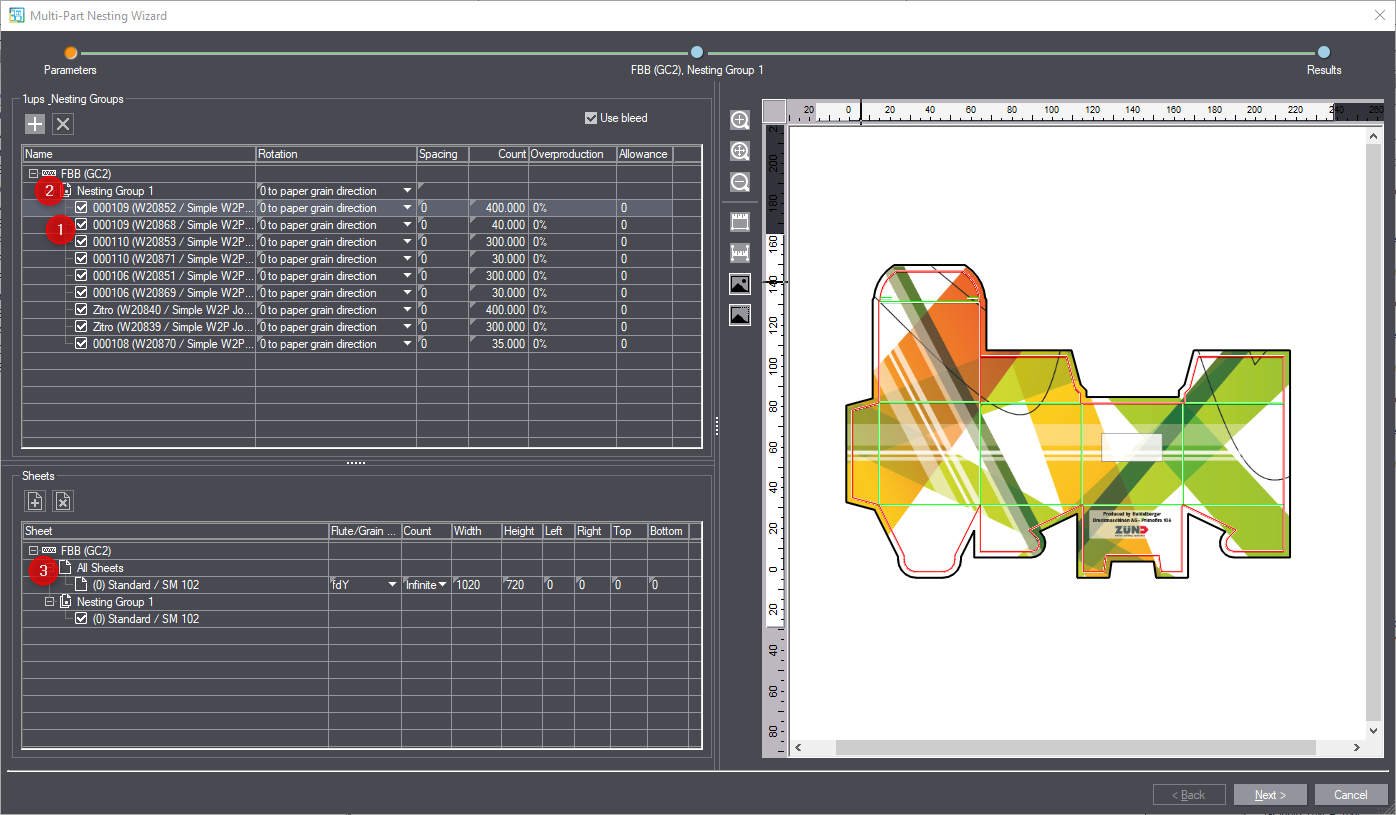
Task: Uncheck 000108 (W20870) part checkbox
Action: pos(82,344)
